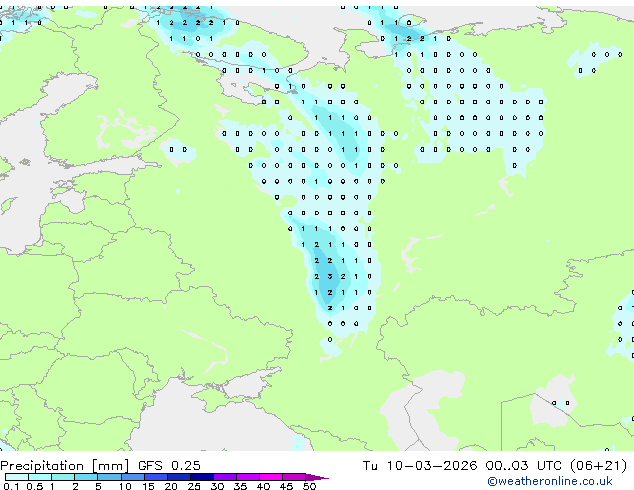Click the 45–50 mm legend swatch

[293, 477]
